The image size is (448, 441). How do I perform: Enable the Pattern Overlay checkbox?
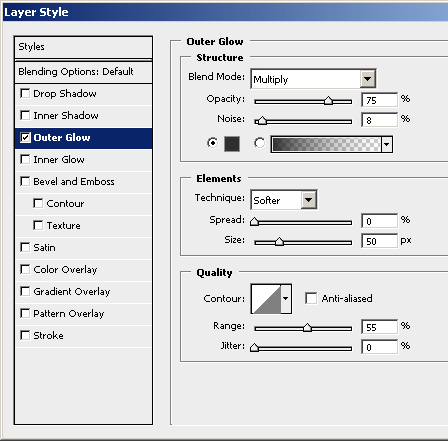[25, 313]
